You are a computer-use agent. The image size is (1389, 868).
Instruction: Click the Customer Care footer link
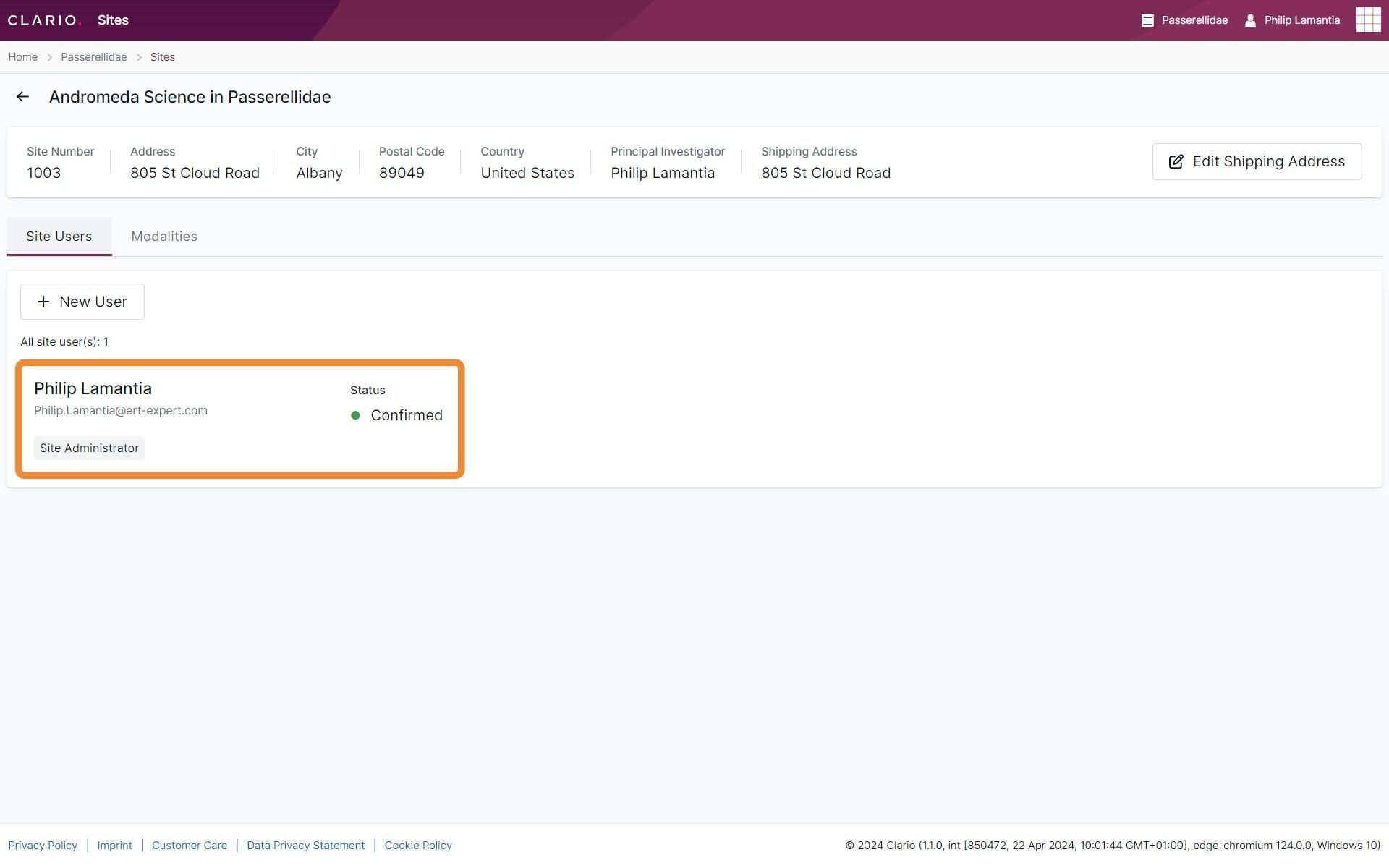(189, 845)
